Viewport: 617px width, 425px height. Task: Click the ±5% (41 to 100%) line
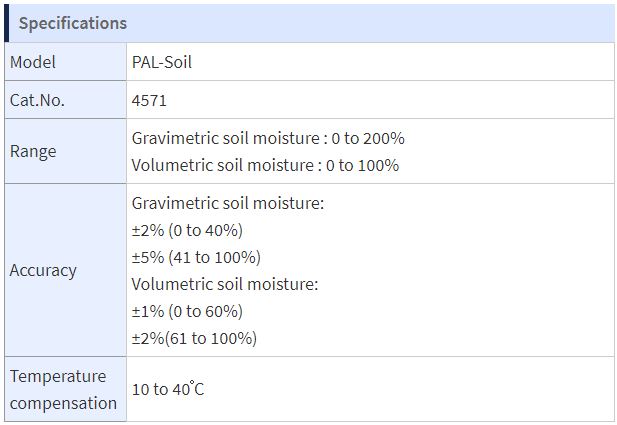(x=196, y=257)
